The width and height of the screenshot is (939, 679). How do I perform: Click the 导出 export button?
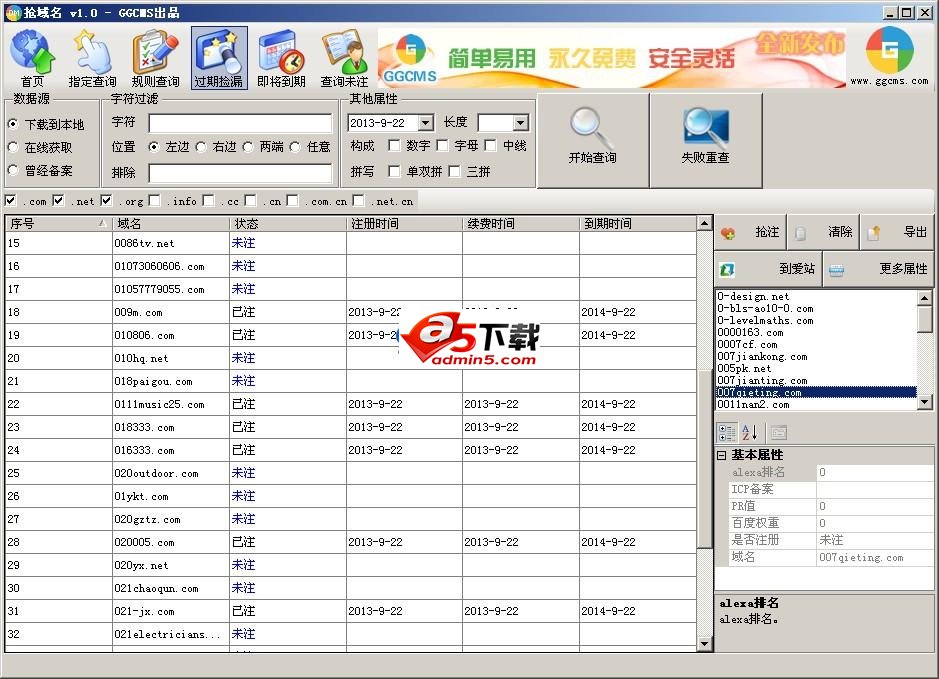click(x=897, y=232)
